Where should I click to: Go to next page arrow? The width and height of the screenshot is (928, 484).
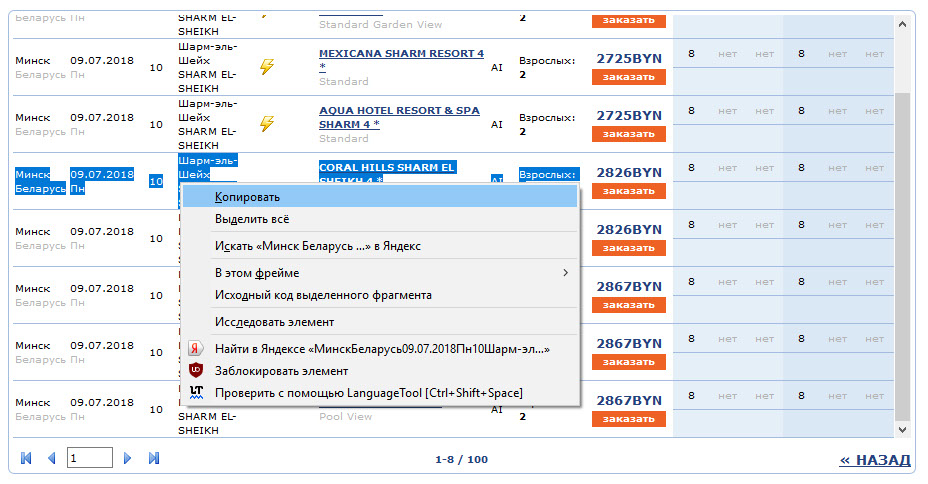128,458
